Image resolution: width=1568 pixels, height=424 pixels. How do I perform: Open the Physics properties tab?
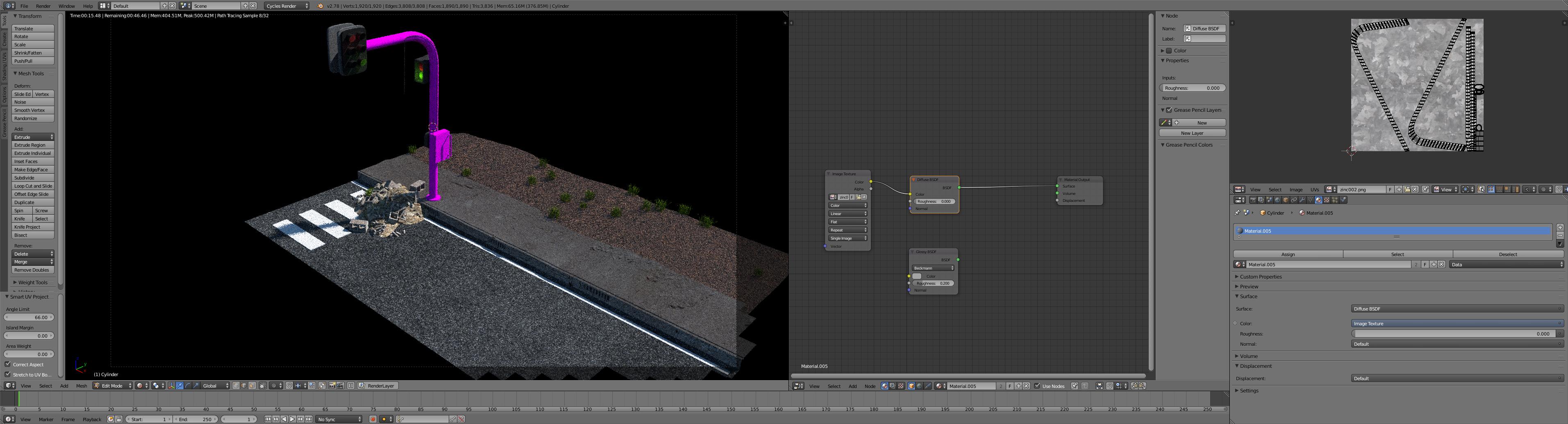click(x=1343, y=200)
